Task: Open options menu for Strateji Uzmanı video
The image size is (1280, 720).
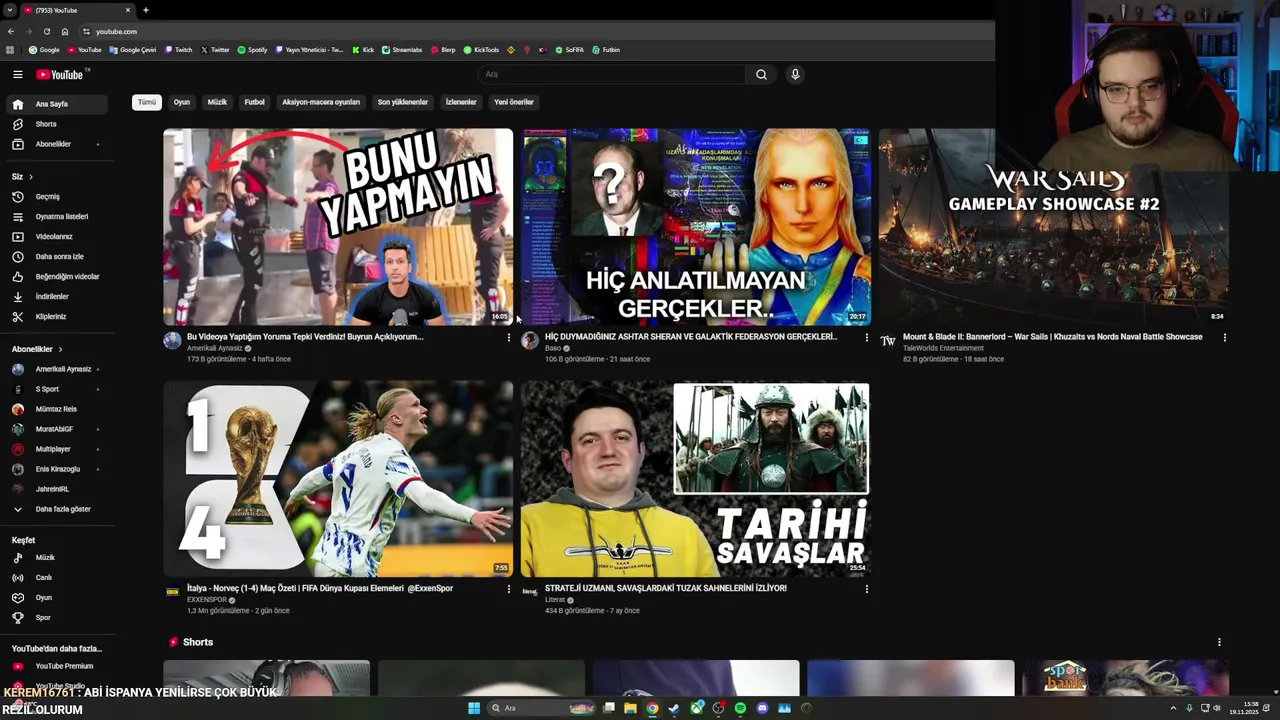Action: [x=866, y=589]
